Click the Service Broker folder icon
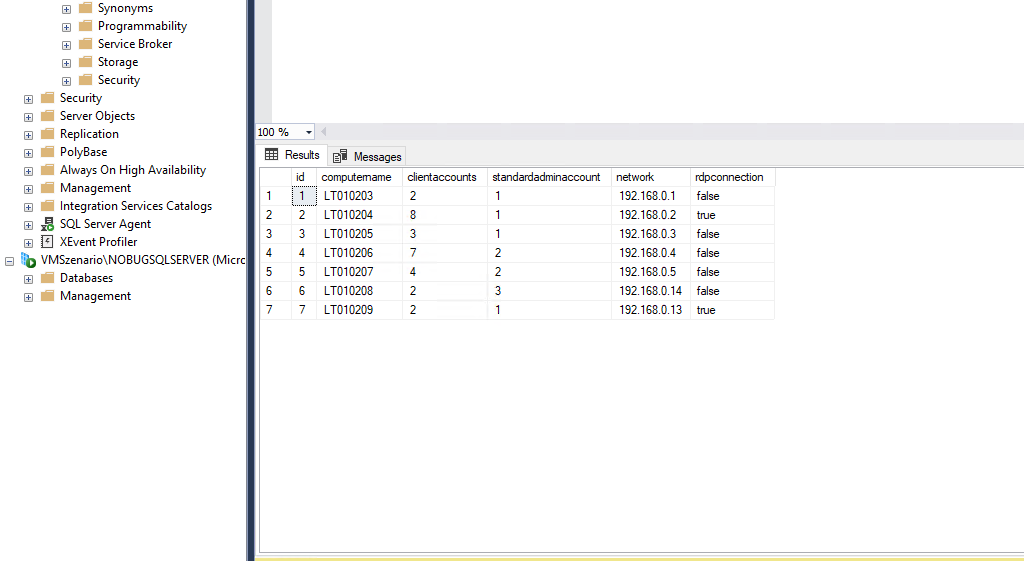The height and width of the screenshot is (561, 1024). (x=85, y=44)
